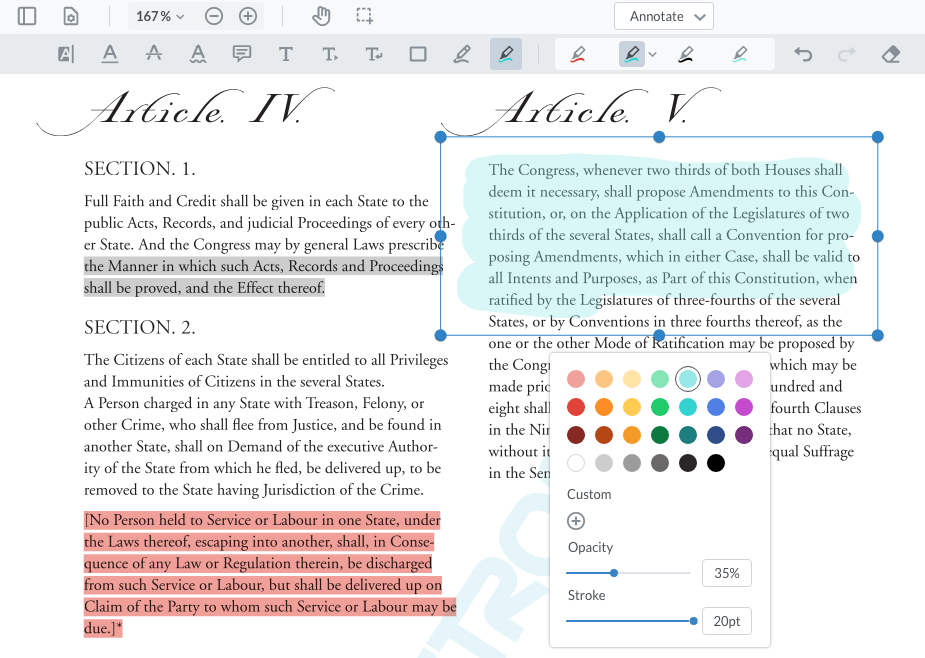This screenshot has height=658, width=925.
Task: Open document view settings icon
Action: 71,16
